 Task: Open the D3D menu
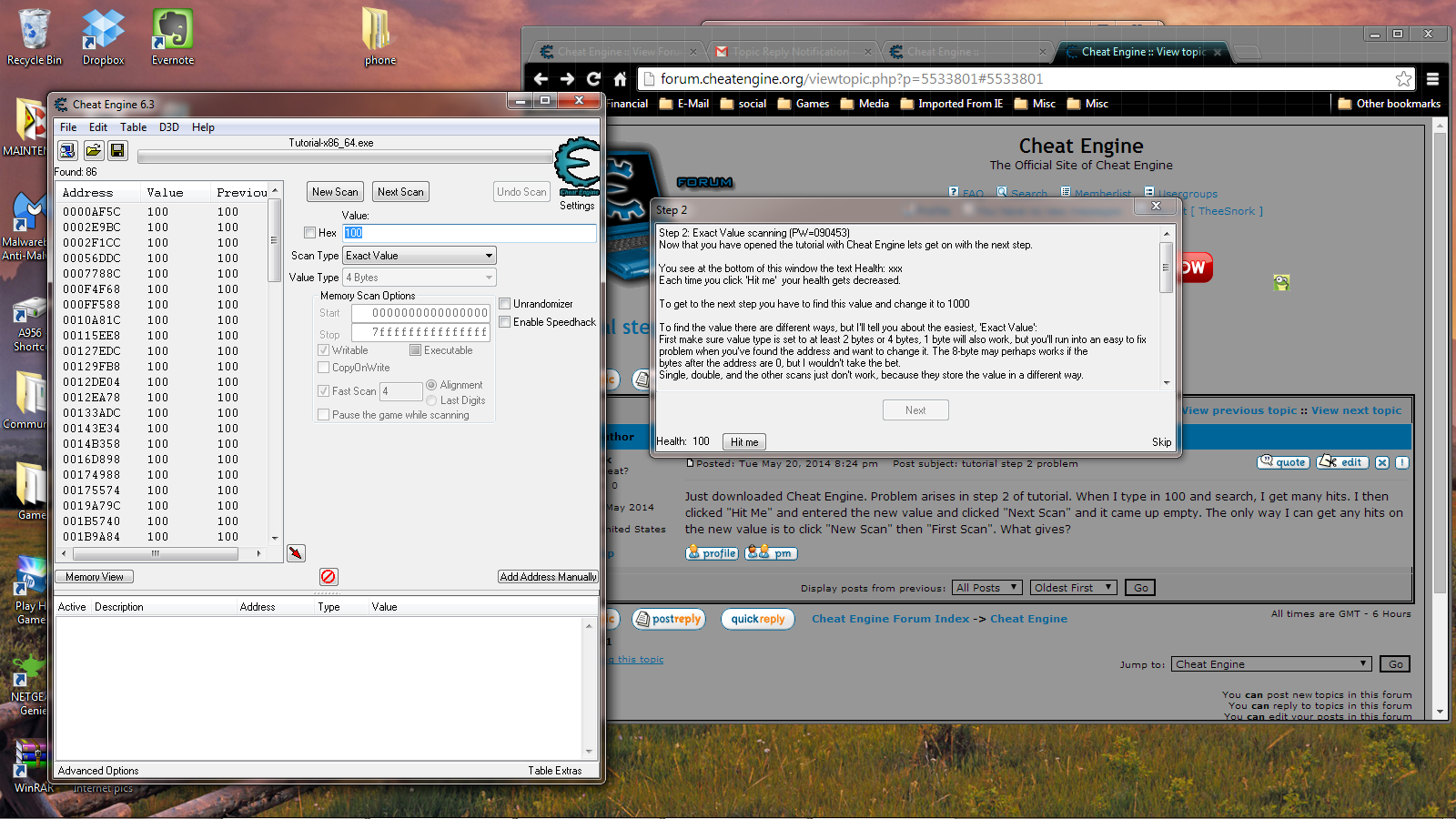[x=169, y=127]
